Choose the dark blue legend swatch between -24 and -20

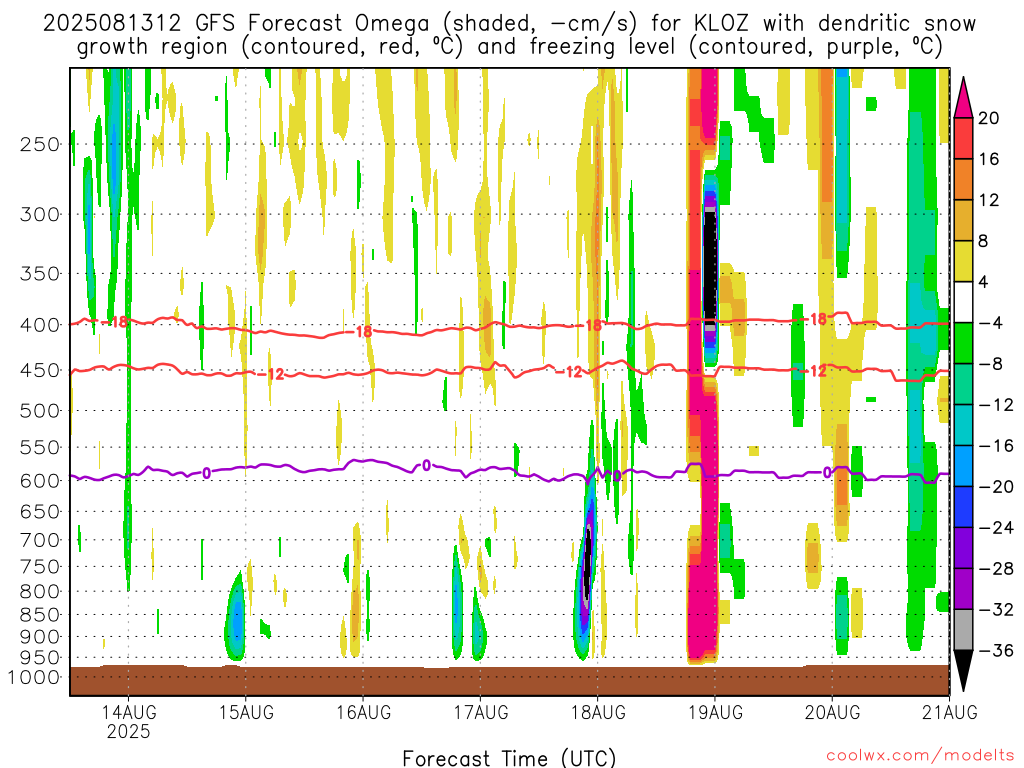pyautogui.click(x=963, y=507)
